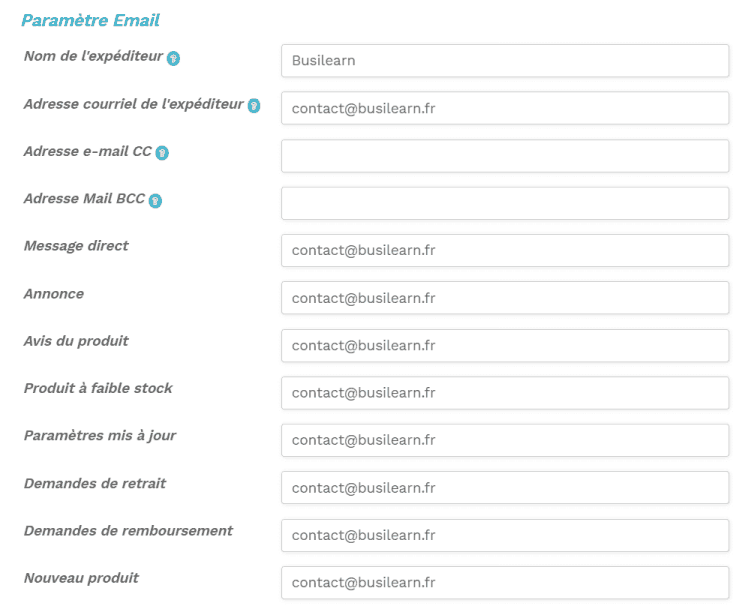Click the Paramètres mis à jour label
The height and width of the screenshot is (609, 748).
click(x=100, y=436)
